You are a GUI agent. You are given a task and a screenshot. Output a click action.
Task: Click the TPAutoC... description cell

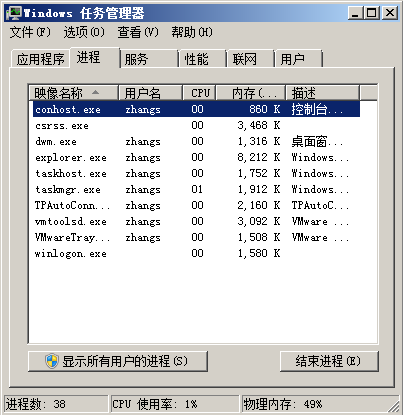[x=320, y=206]
